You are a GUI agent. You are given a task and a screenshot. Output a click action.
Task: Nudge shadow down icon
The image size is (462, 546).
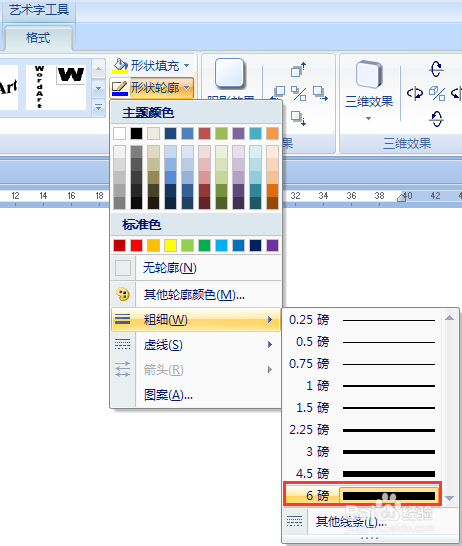298,118
